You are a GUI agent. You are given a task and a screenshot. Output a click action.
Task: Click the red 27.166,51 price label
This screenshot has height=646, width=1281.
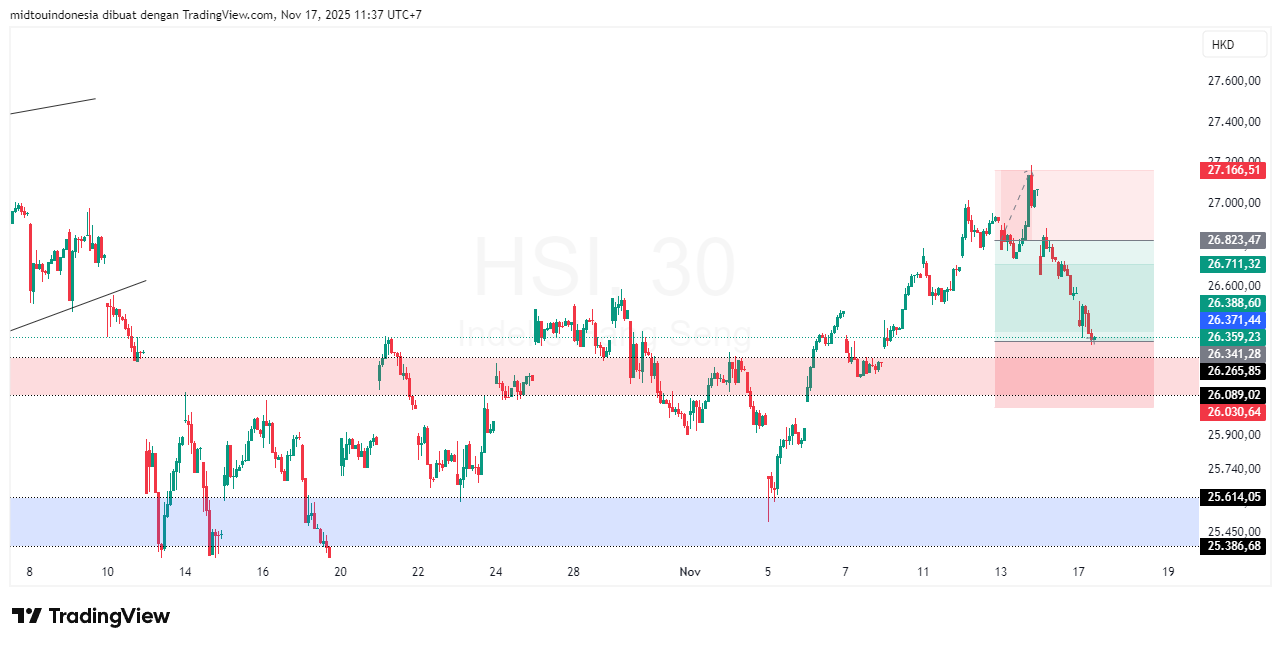coord(1233,170)
